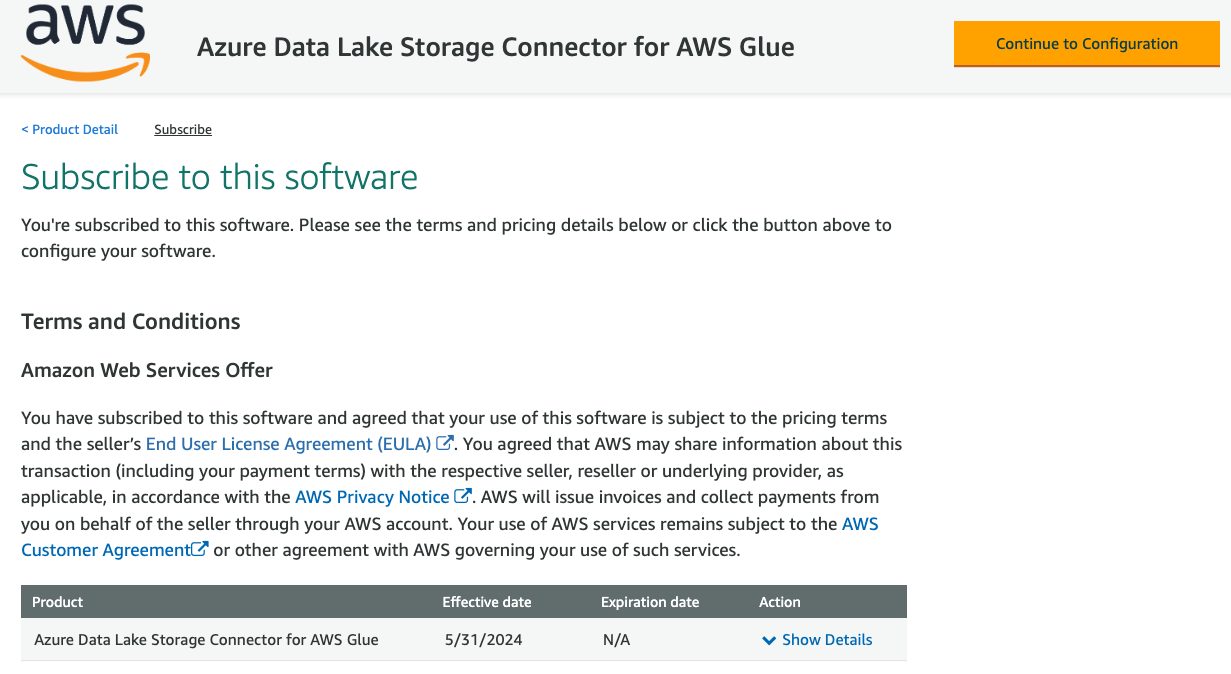Click the external-link icon after EULA

tap(445, 443)
